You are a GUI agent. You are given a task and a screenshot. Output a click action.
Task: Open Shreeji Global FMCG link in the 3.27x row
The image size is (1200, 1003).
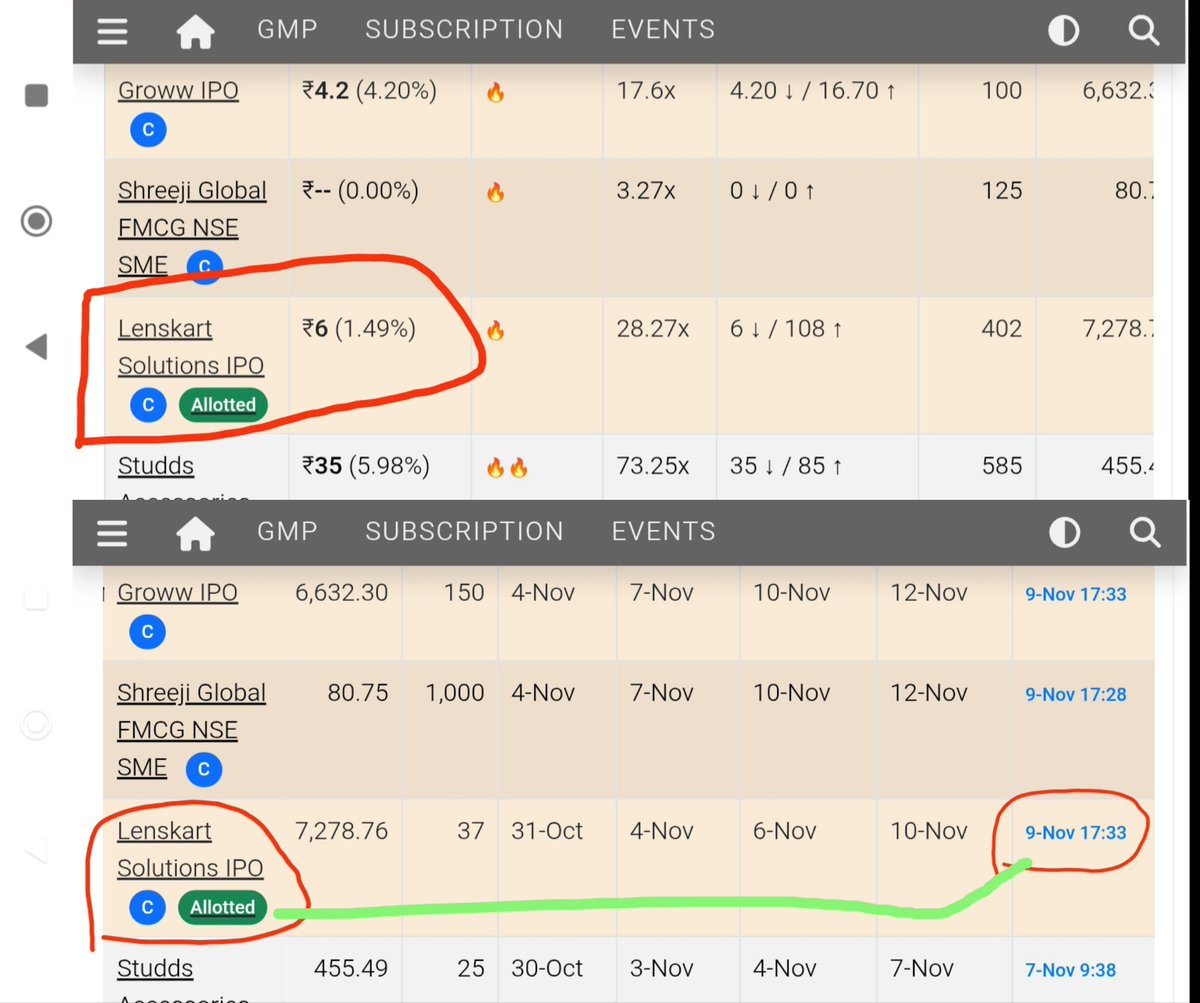192,227
